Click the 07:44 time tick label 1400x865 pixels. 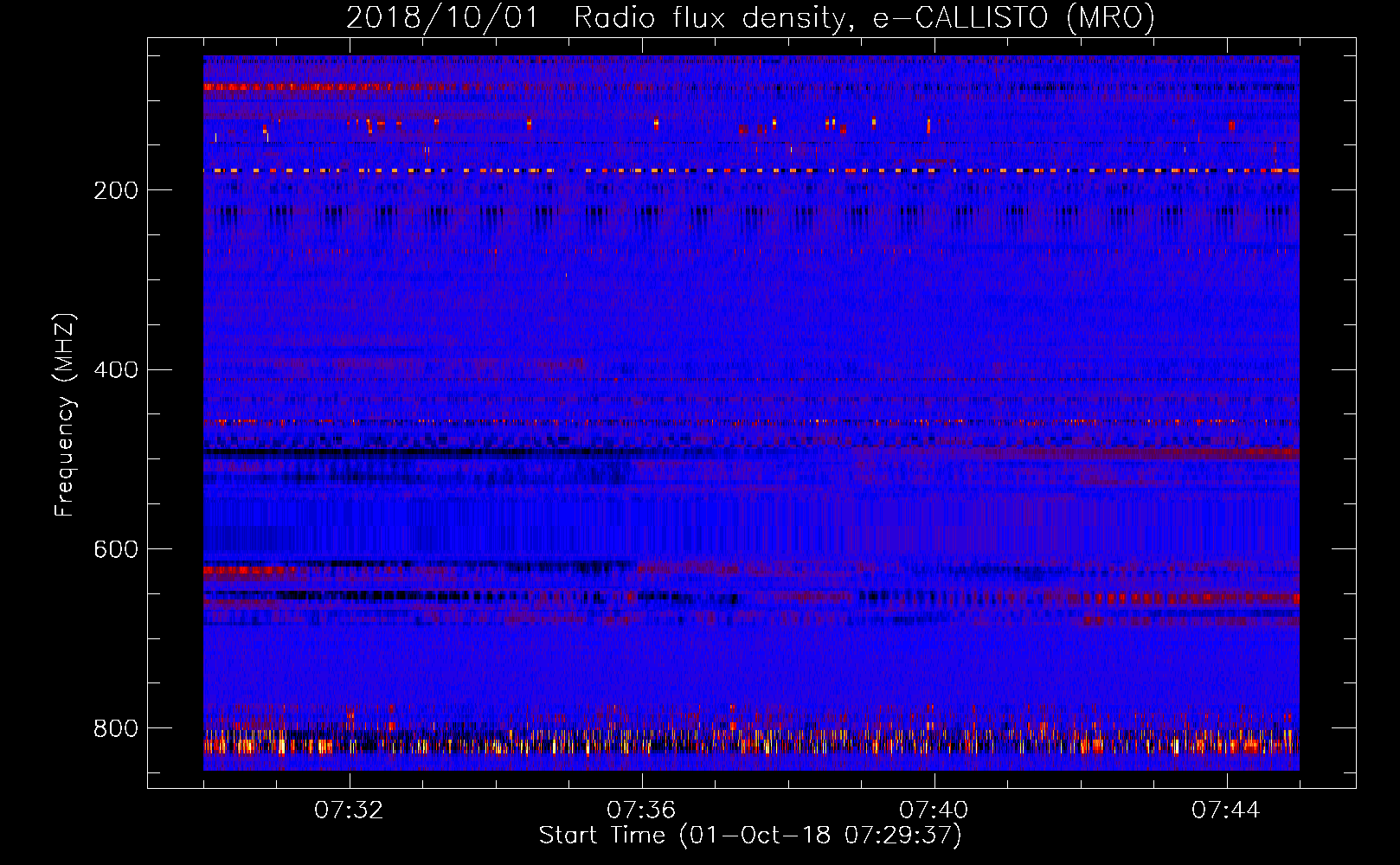click(x=1226, y=811)
